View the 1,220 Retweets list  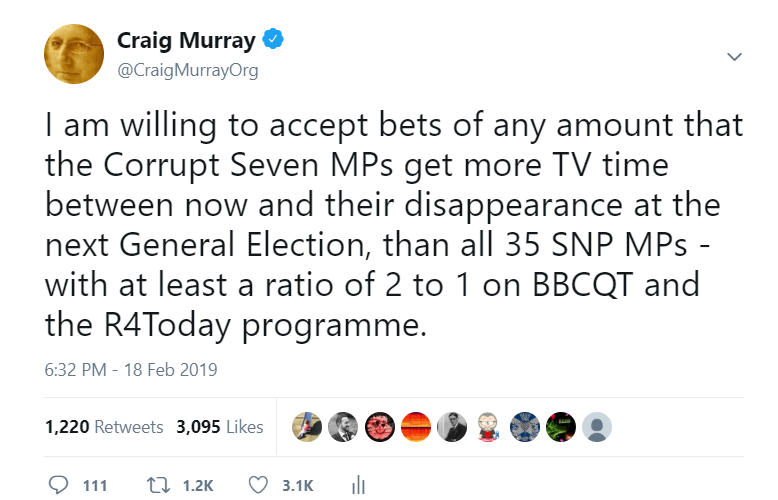104,426
